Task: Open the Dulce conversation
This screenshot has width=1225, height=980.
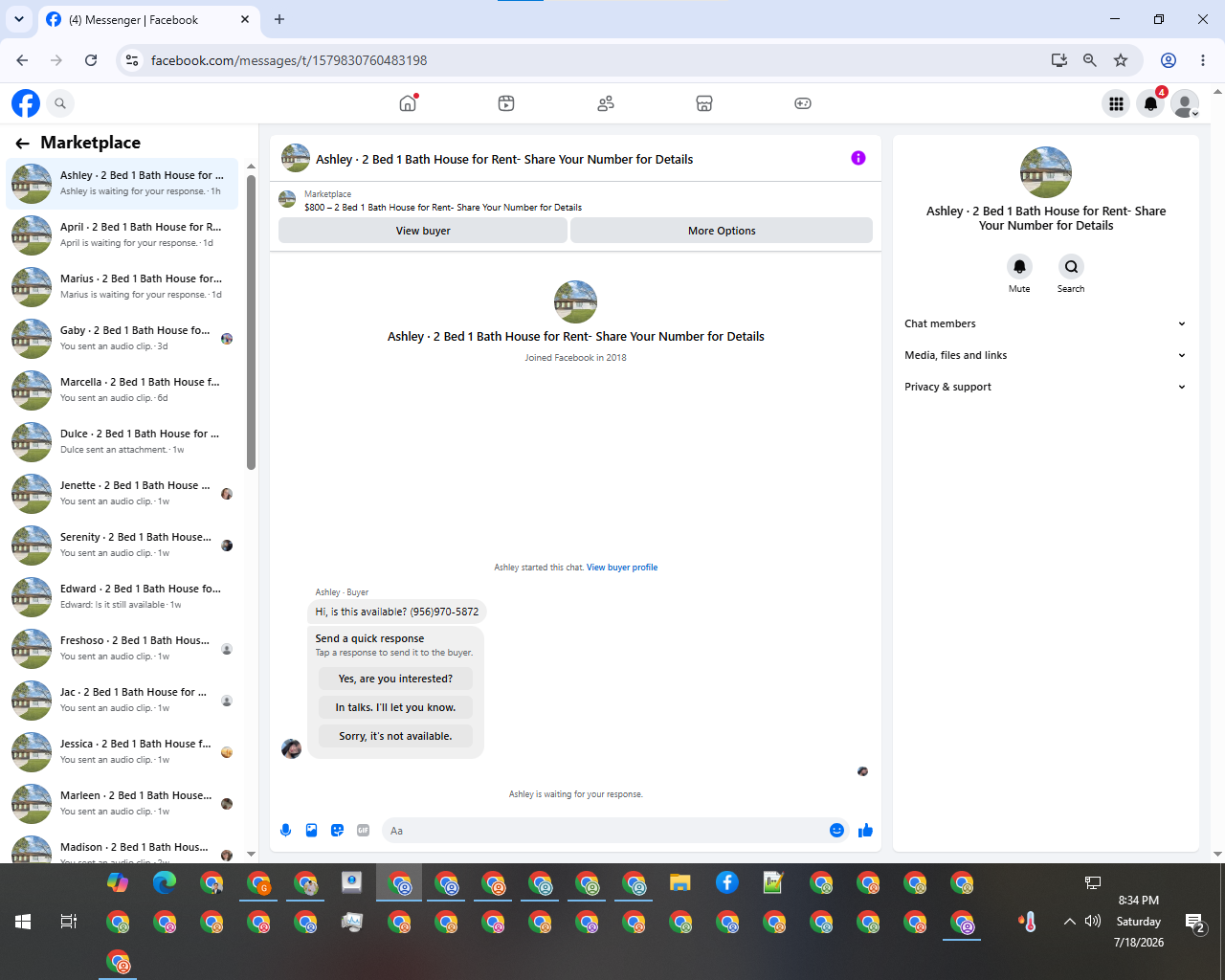Action: pos(122,441)
